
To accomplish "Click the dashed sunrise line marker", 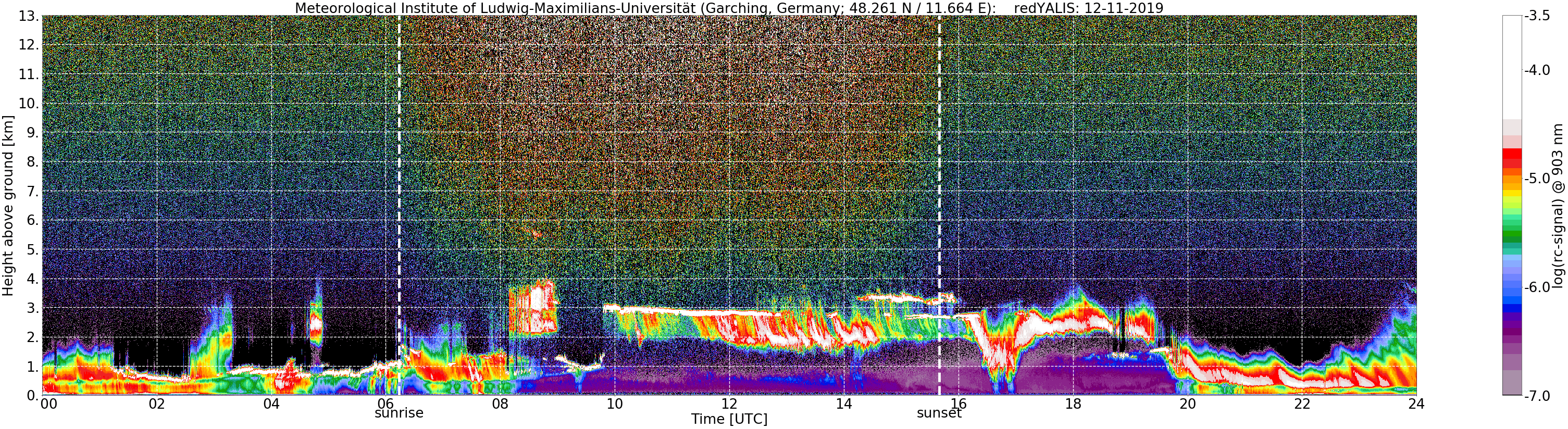I will tap(400, 206).
